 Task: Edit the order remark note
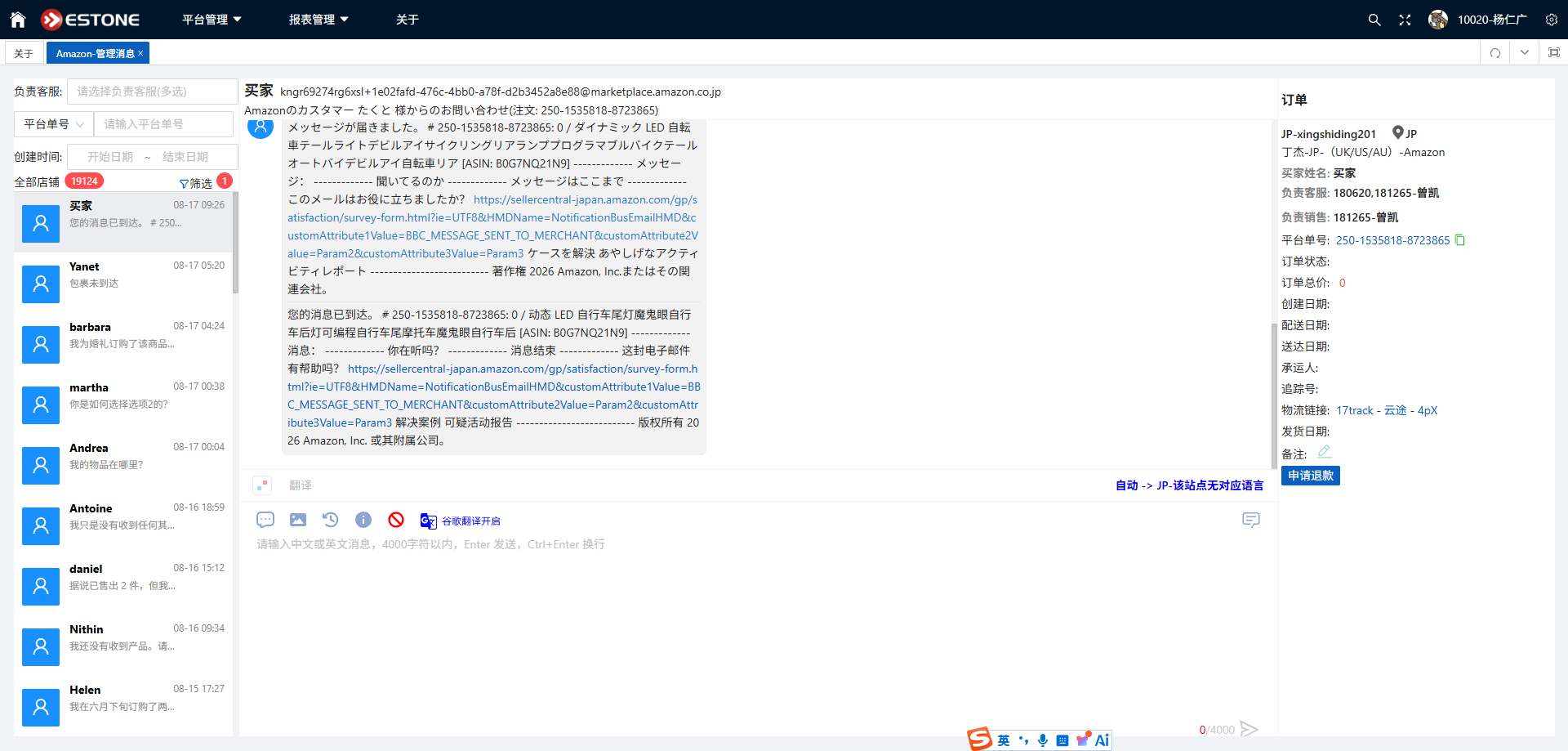(1324, 452)
